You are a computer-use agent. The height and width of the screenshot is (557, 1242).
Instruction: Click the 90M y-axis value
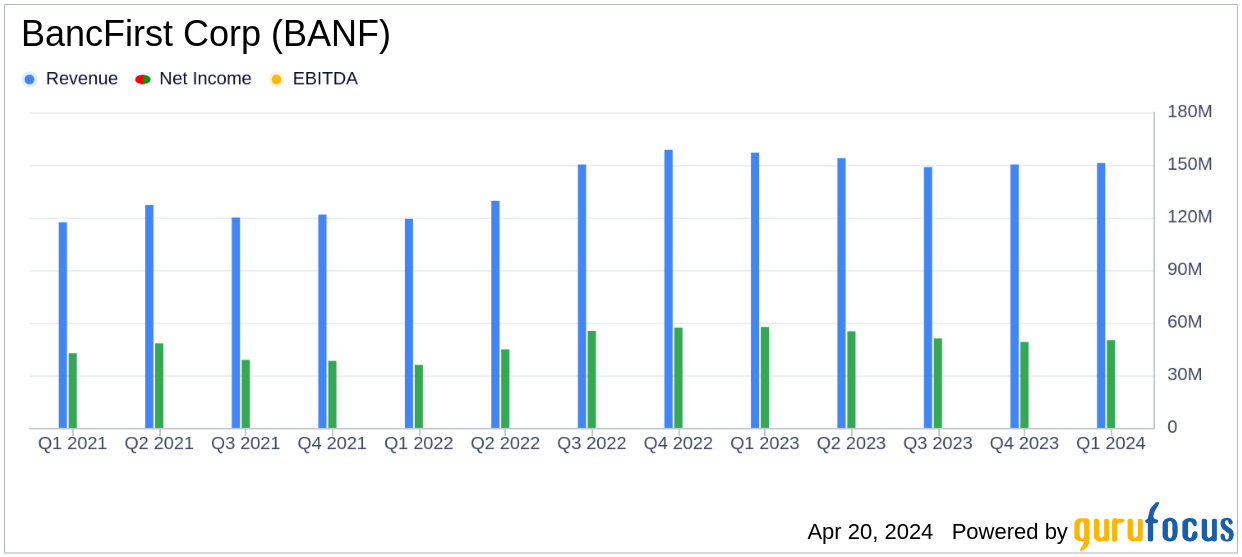(x=1185, y=270)
